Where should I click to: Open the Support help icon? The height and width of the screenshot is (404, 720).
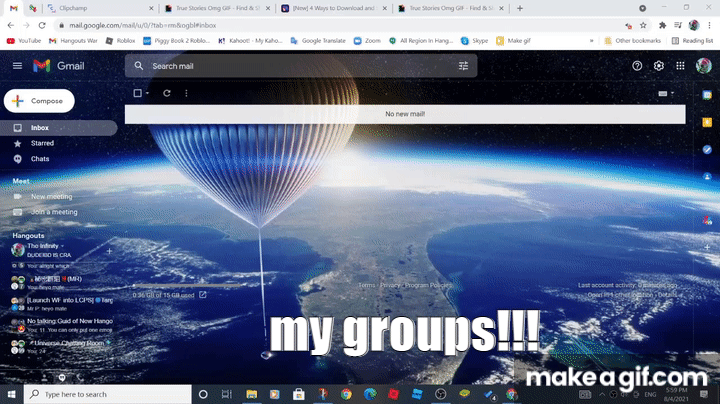pos(637,66)
